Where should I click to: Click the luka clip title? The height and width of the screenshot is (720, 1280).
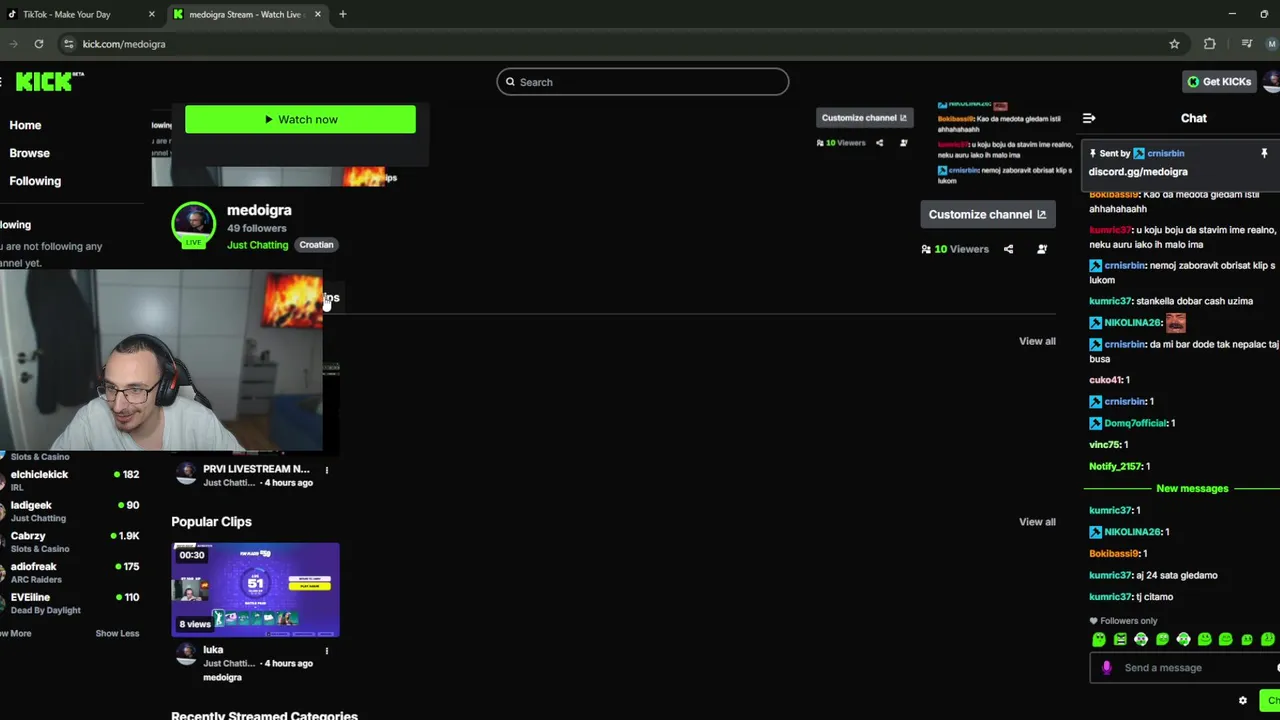(213, 650)
